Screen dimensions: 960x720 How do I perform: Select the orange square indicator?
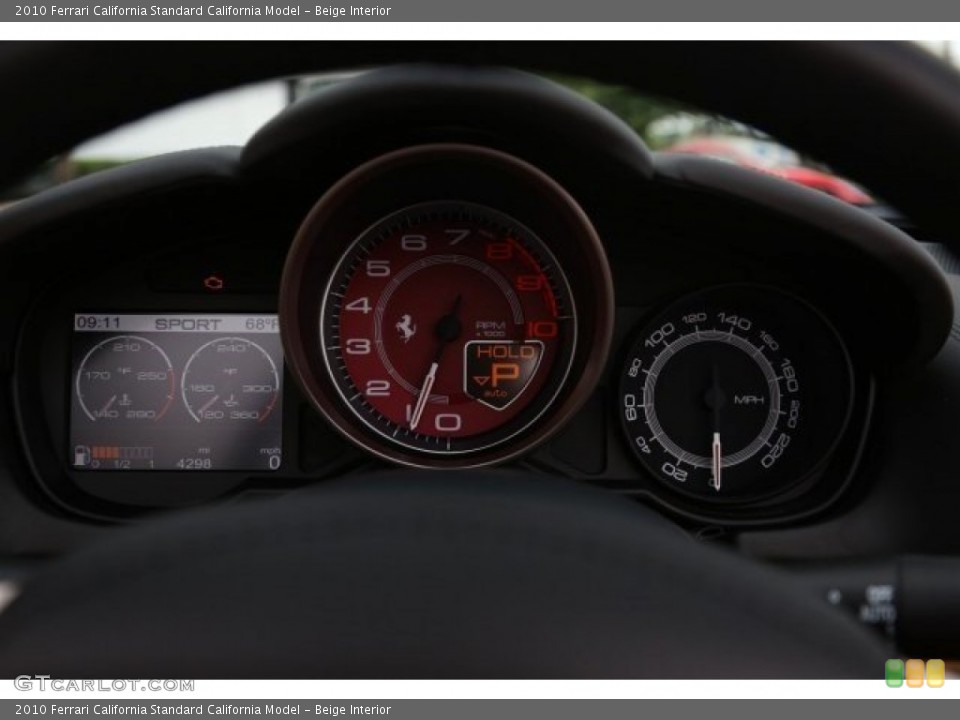coord(915,673)
